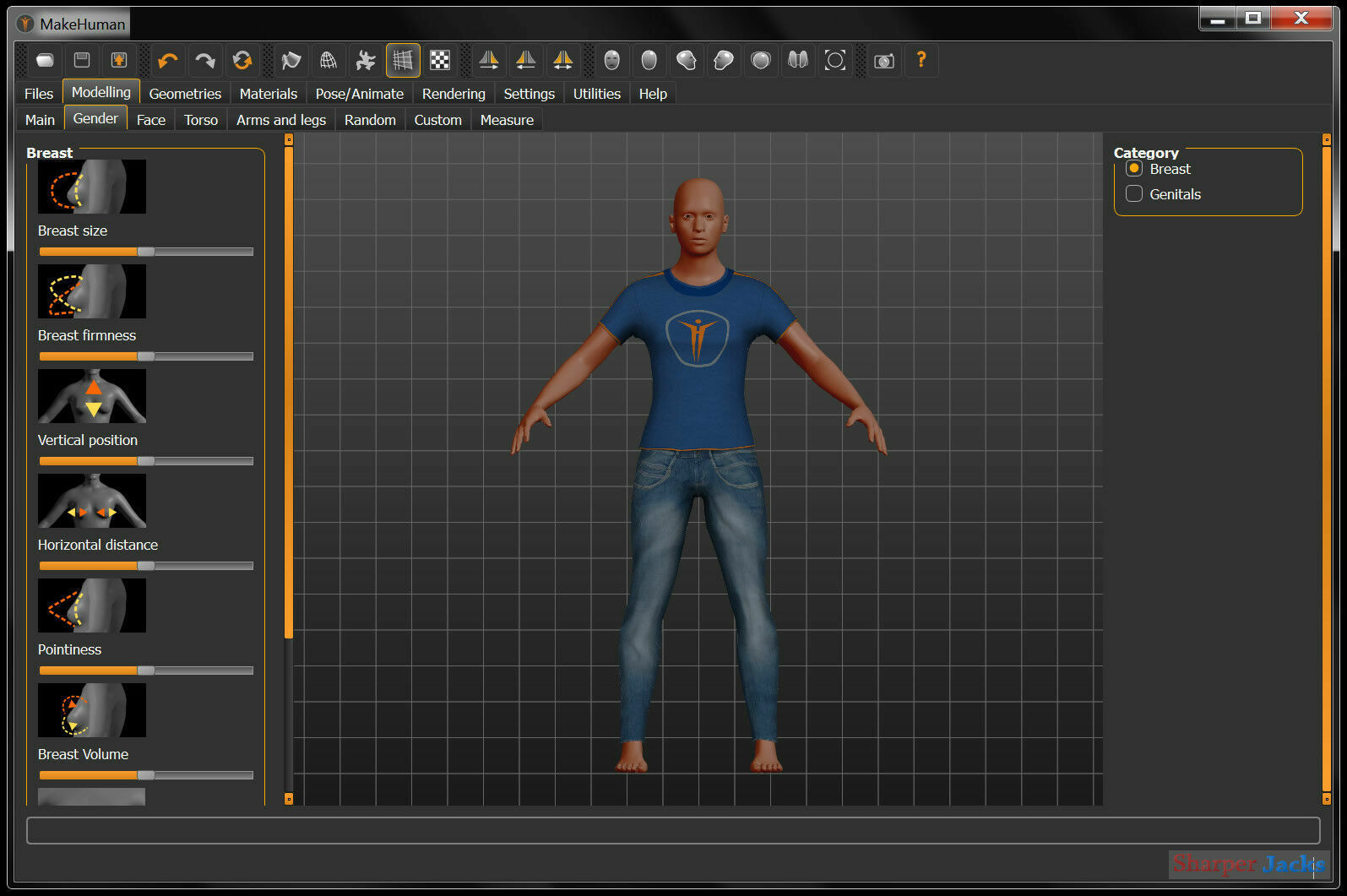This screenshot has width=1347, height=896.
Task: Open the Utilities tab
Action: 597,94
